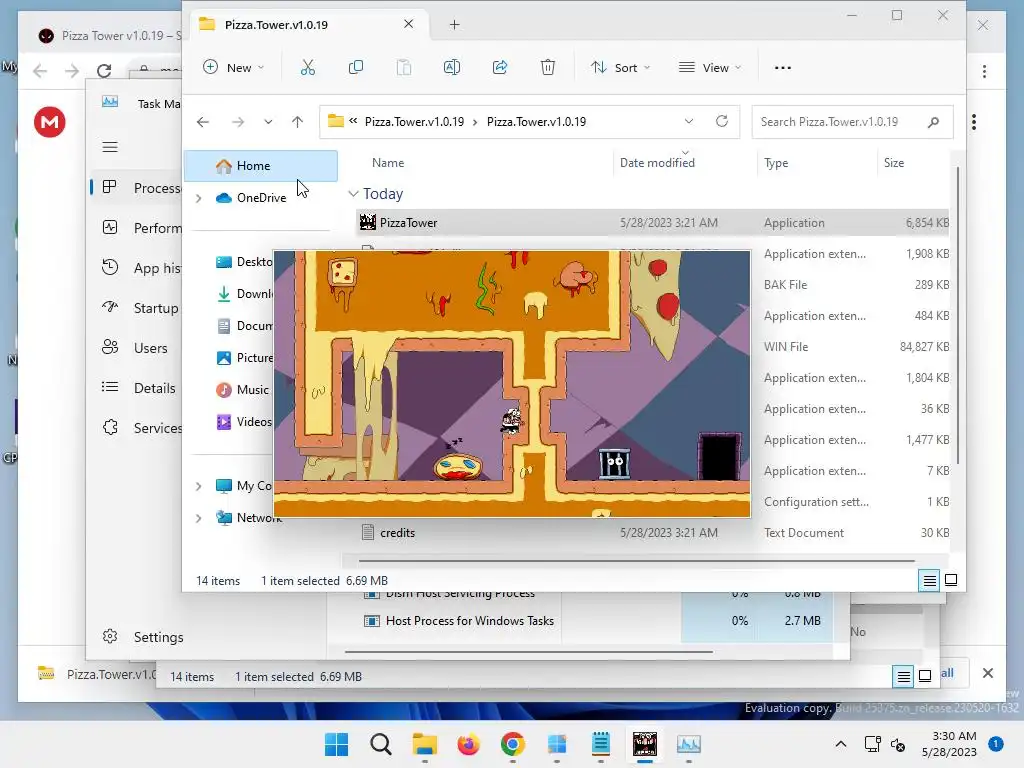The width and height of the screenshot is (1024, 768).
Task: Open the See more ellipsis in Explorer toolbar
Action: point(782,68)
